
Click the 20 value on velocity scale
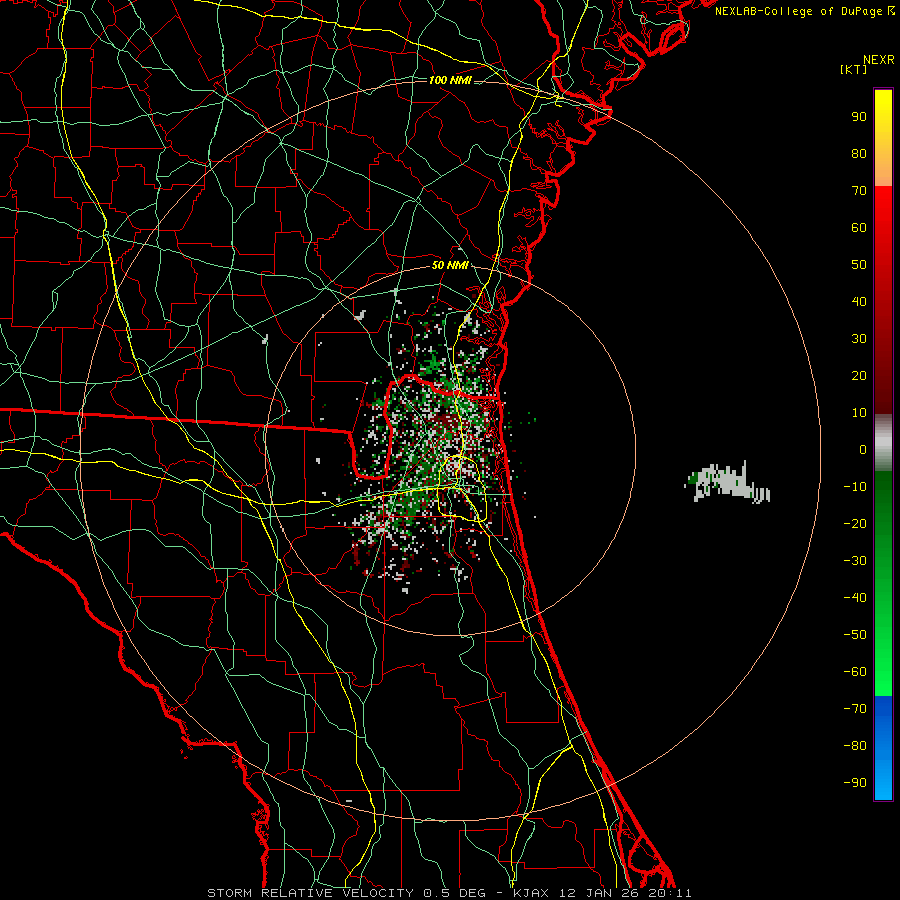tap(859, 376)
